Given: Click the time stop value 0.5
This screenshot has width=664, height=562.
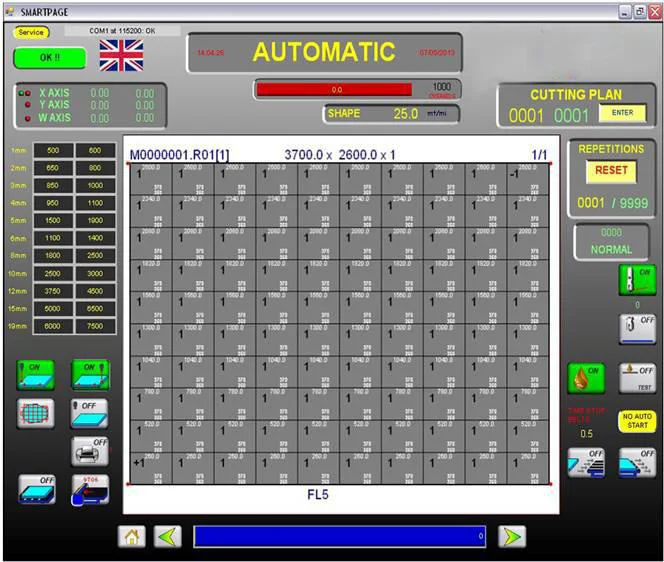Looking at the screenshot, I should [x=586, y=434].
